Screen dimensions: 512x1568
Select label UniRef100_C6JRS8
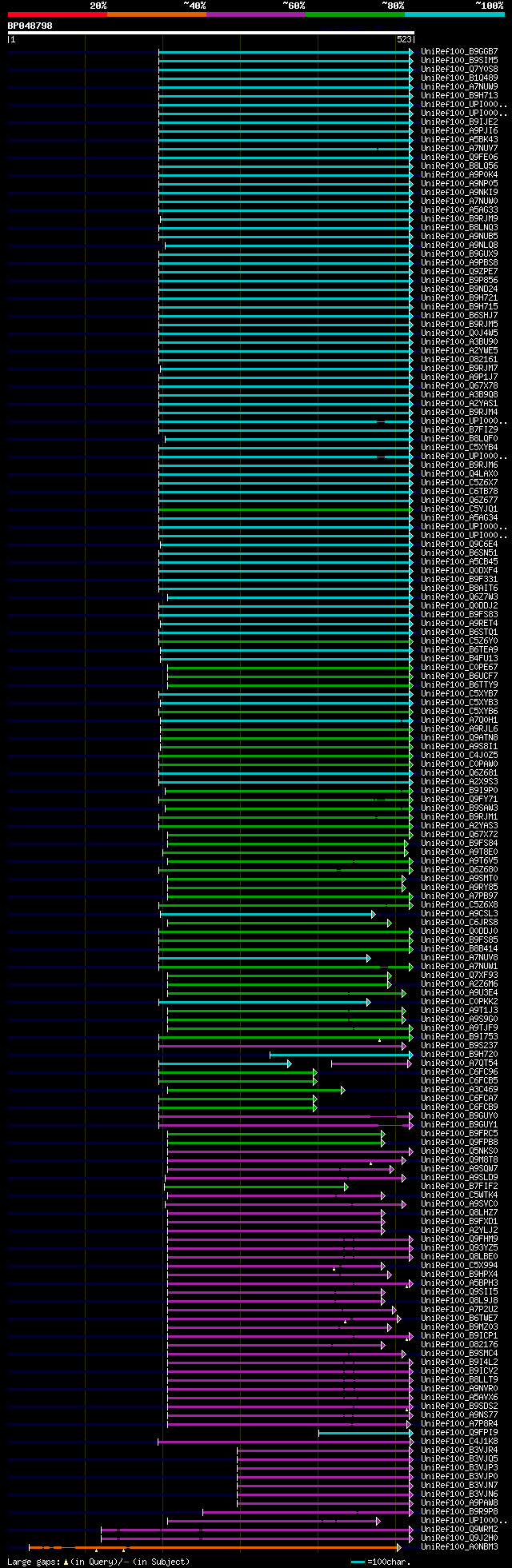[459, 922]
